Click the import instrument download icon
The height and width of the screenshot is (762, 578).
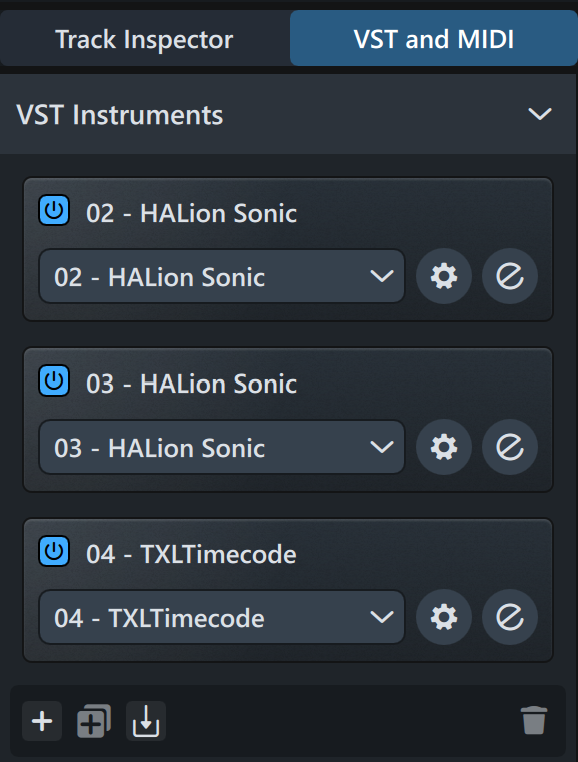(146, 721)
